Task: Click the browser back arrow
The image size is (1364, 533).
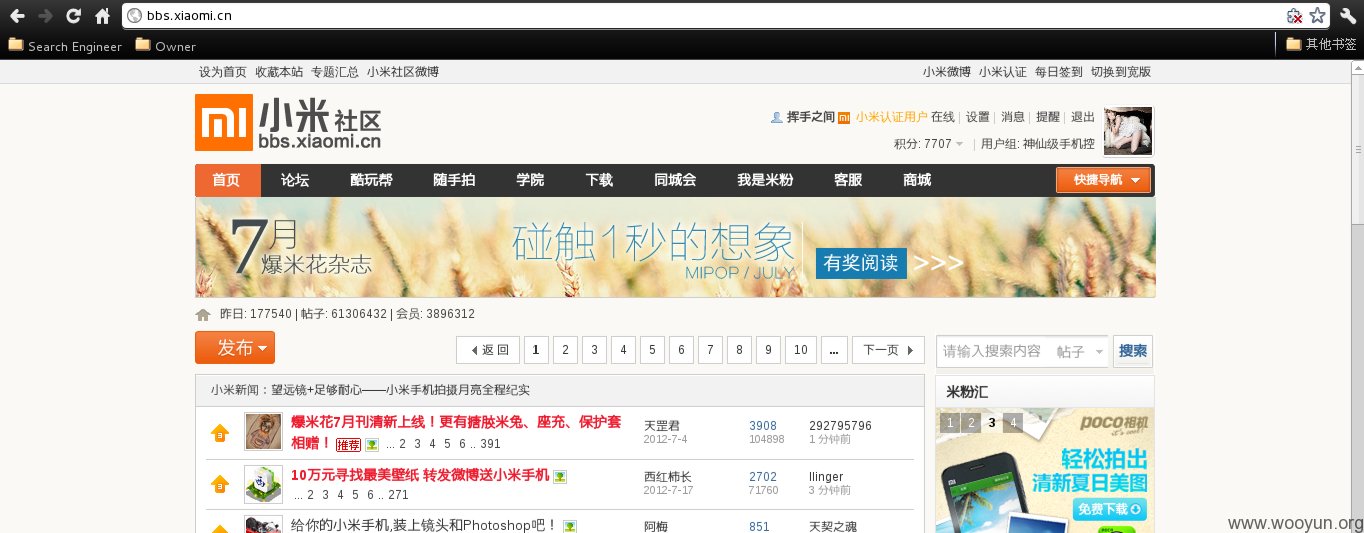Action: pos(17,16)
